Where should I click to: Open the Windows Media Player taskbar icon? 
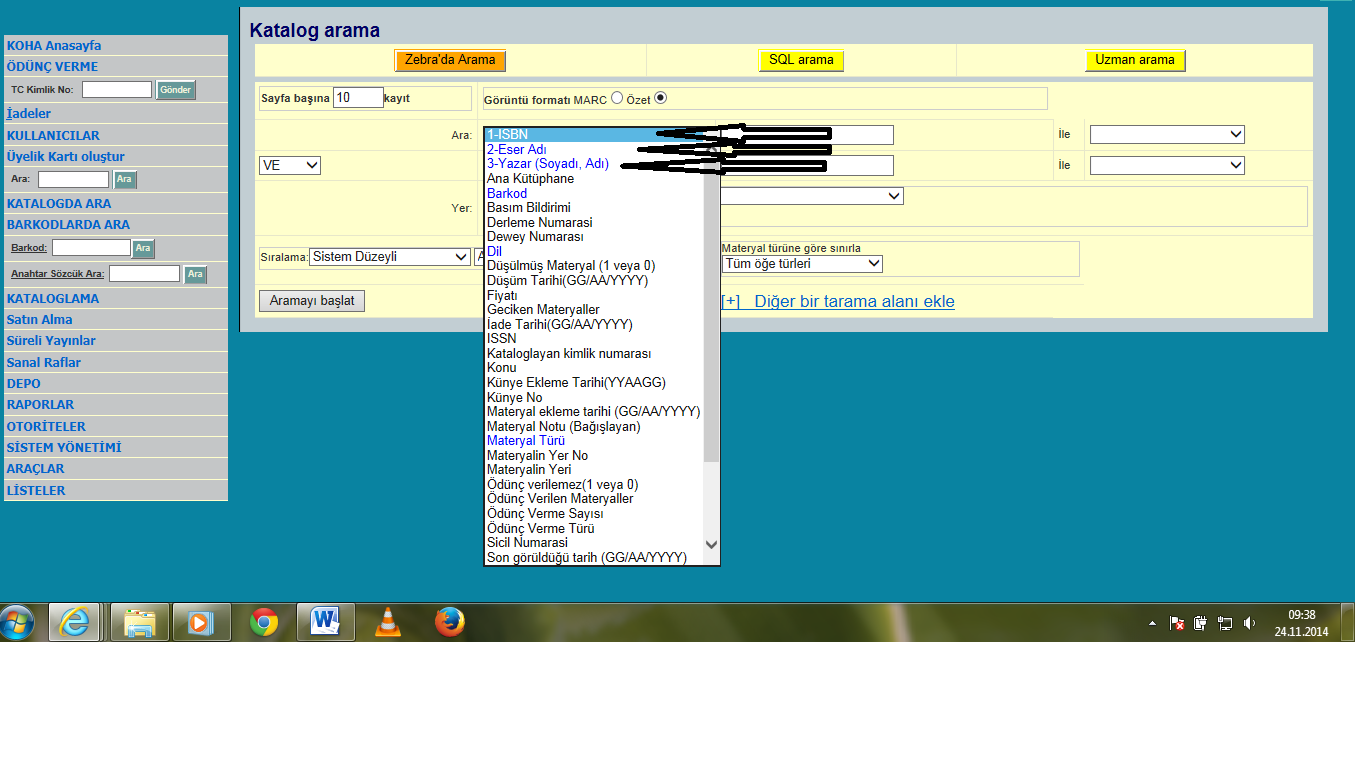pos(201,622)
